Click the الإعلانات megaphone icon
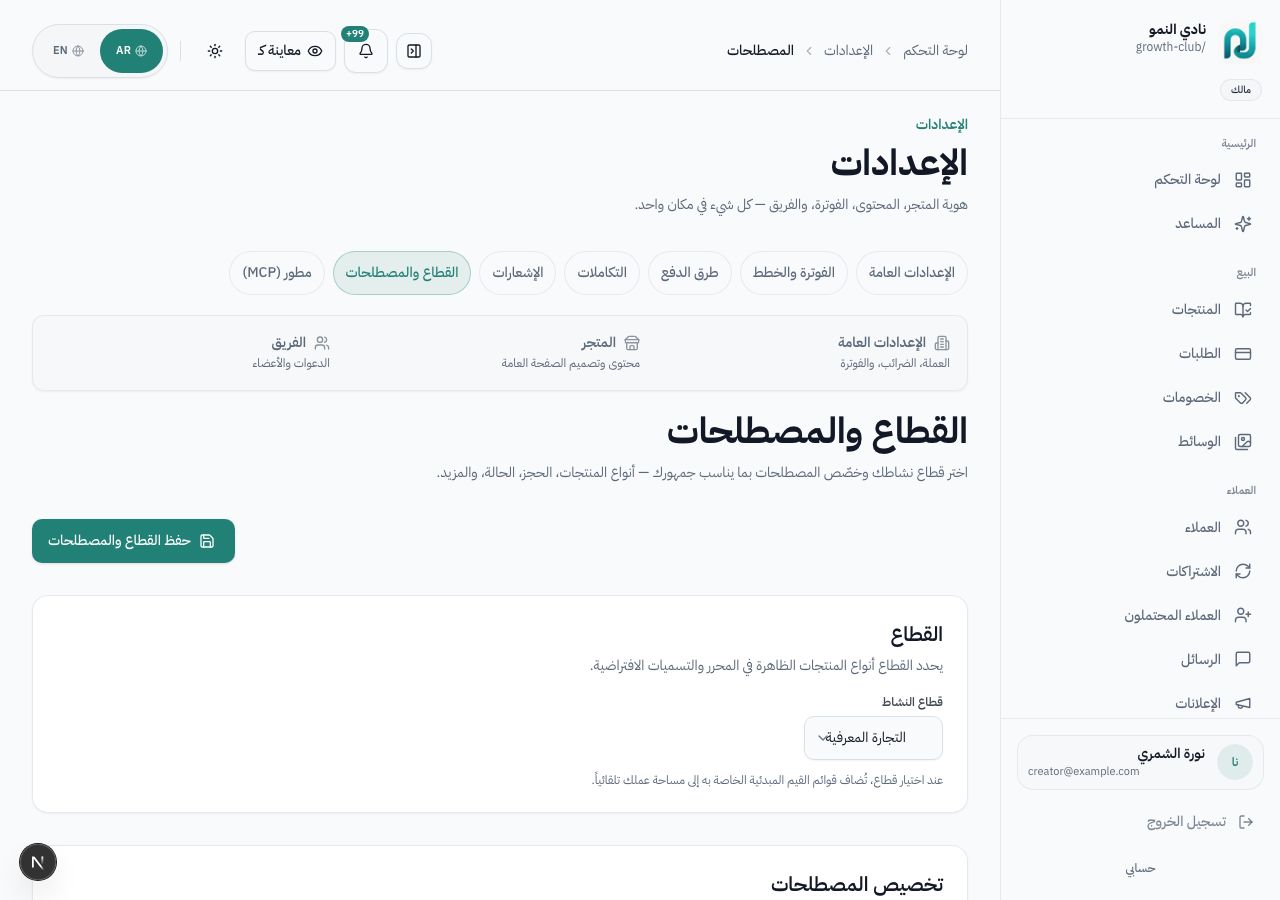The image size is (1280, 900). pyautogui.click(x=1243, y=704)
